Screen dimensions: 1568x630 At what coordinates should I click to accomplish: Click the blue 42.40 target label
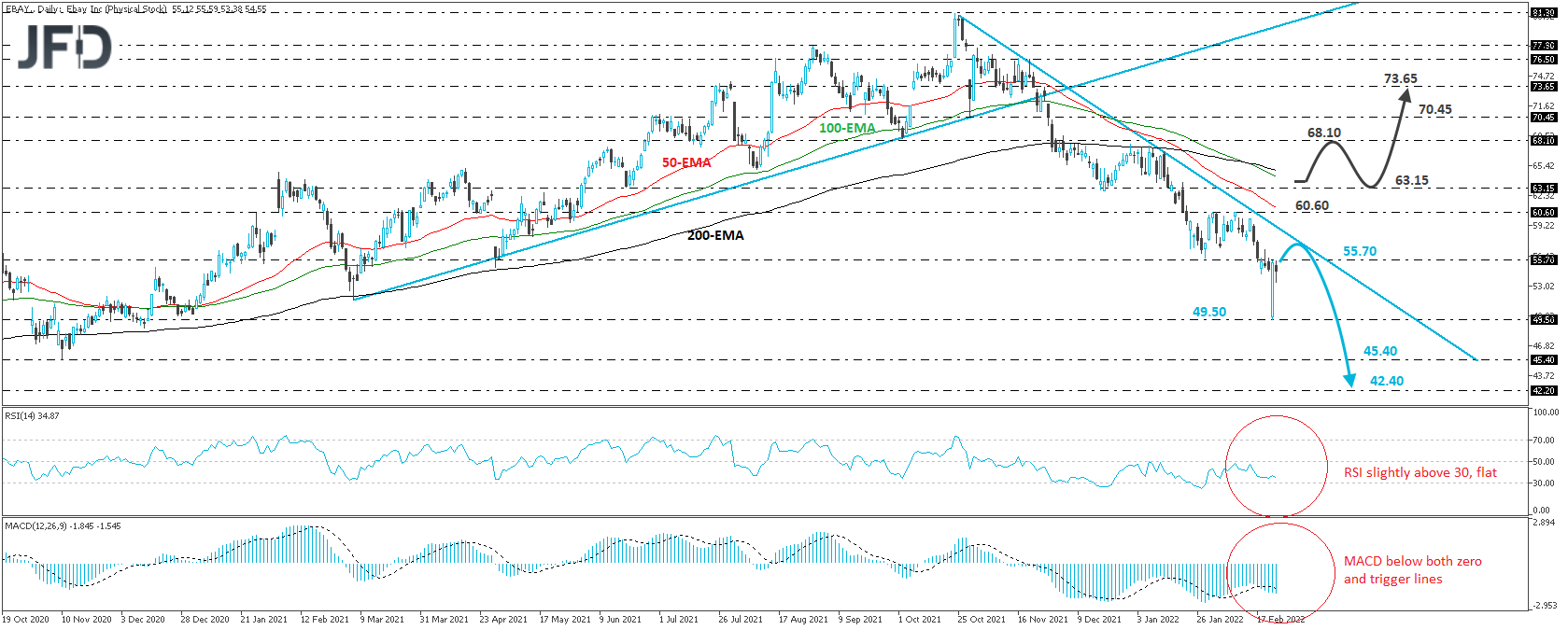[1387, 381]
